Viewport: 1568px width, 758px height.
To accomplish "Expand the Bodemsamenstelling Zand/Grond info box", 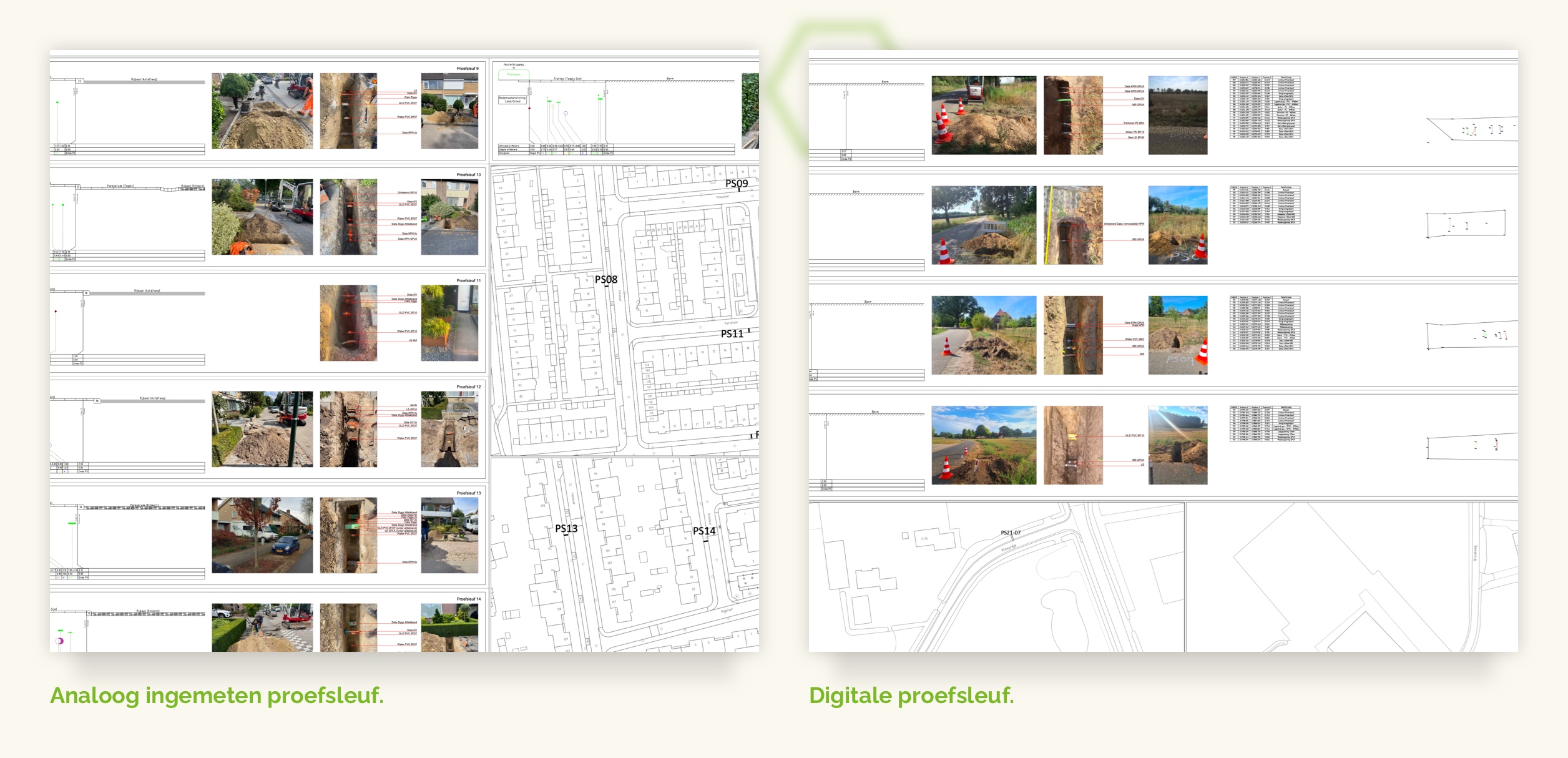I will pos(512,101).
